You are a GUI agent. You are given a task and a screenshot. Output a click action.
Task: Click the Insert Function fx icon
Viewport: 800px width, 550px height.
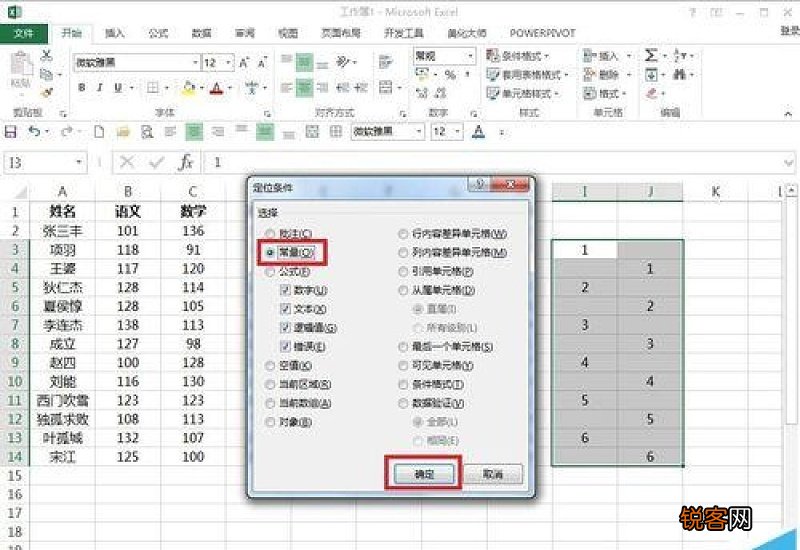186,162
